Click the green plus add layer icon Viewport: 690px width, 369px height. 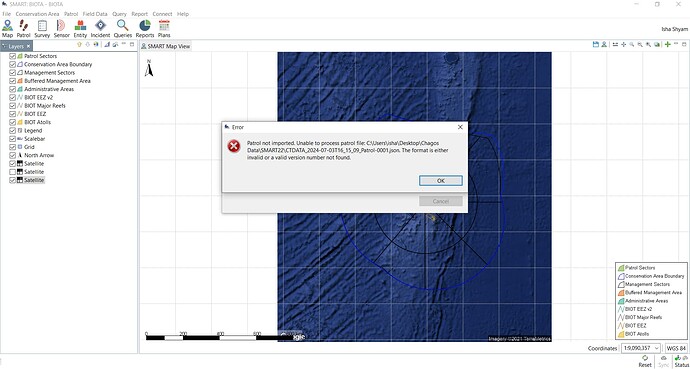[x=668, y=44]
